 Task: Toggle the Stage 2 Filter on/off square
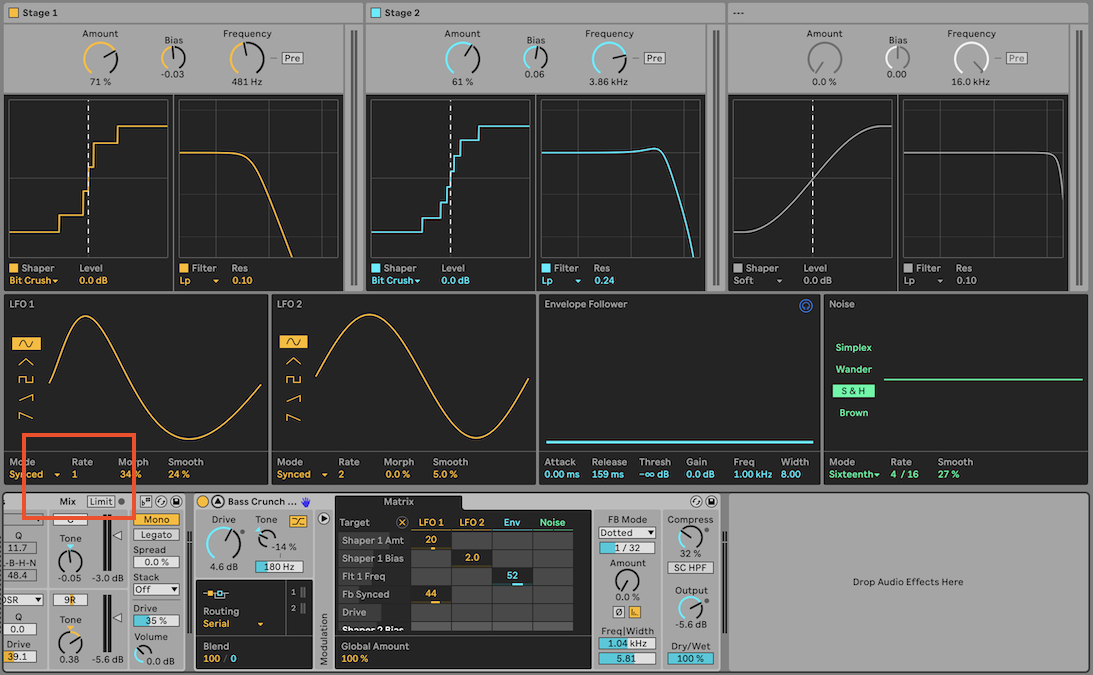tap(546, 268)
